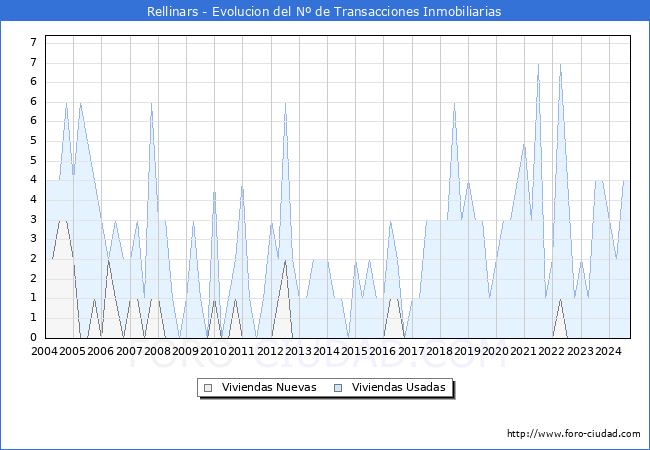Click the 2004 x-axis year label

click(x=44, y=351)
